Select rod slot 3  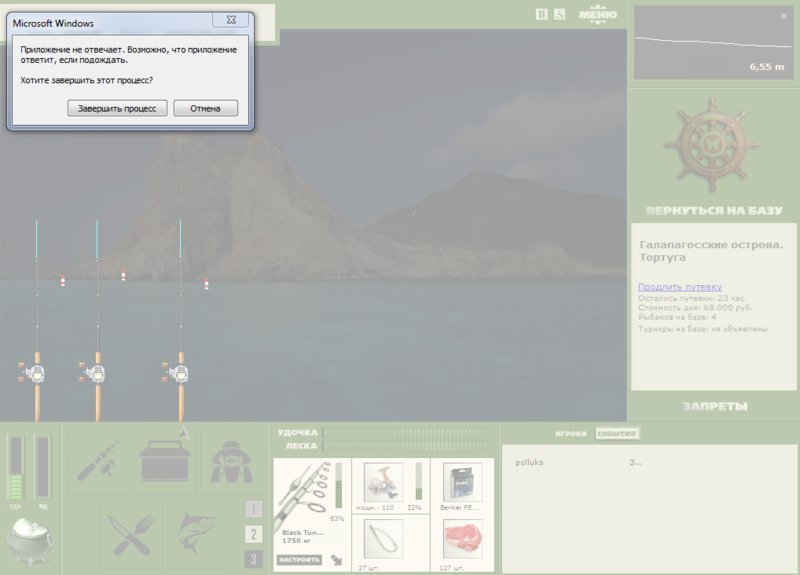(254, 559)
